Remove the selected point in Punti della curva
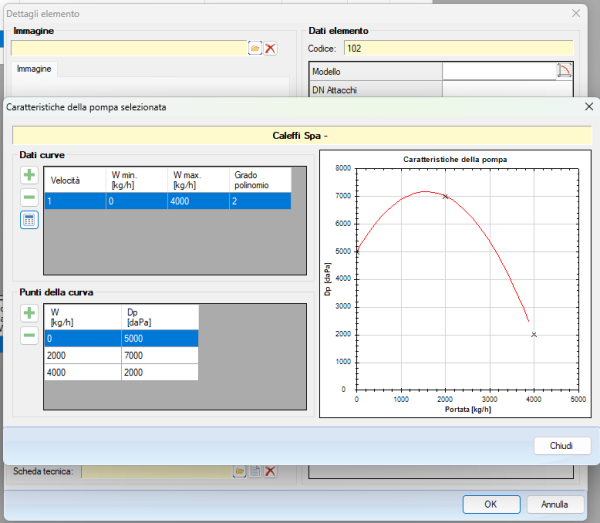The image size is (600, 523). pyautogui.click(x=29, y=335)
